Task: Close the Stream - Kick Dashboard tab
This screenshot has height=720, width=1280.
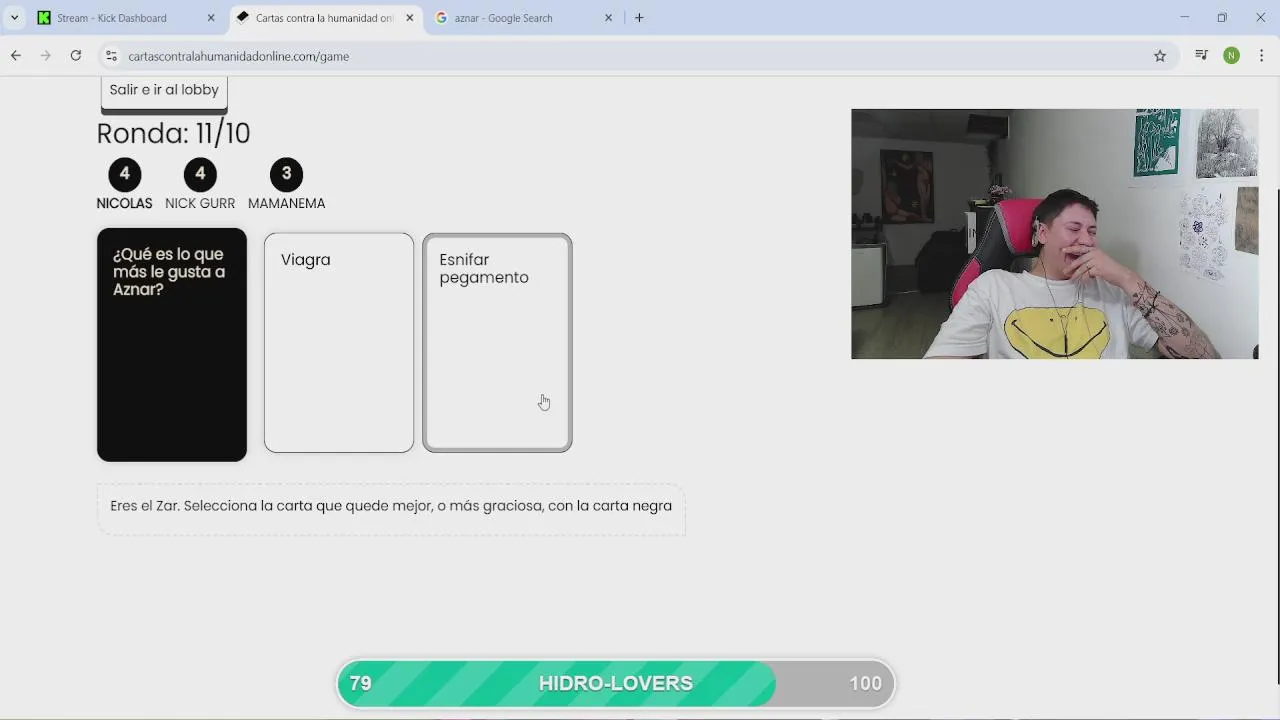Action: 211,18
